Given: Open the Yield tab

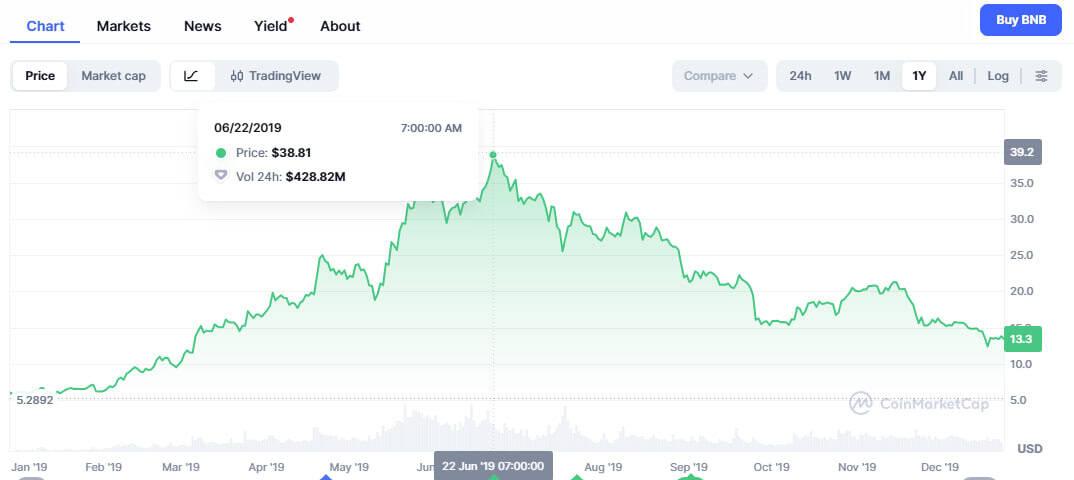Looking at the screenshot, I should [x=270, y=26].
